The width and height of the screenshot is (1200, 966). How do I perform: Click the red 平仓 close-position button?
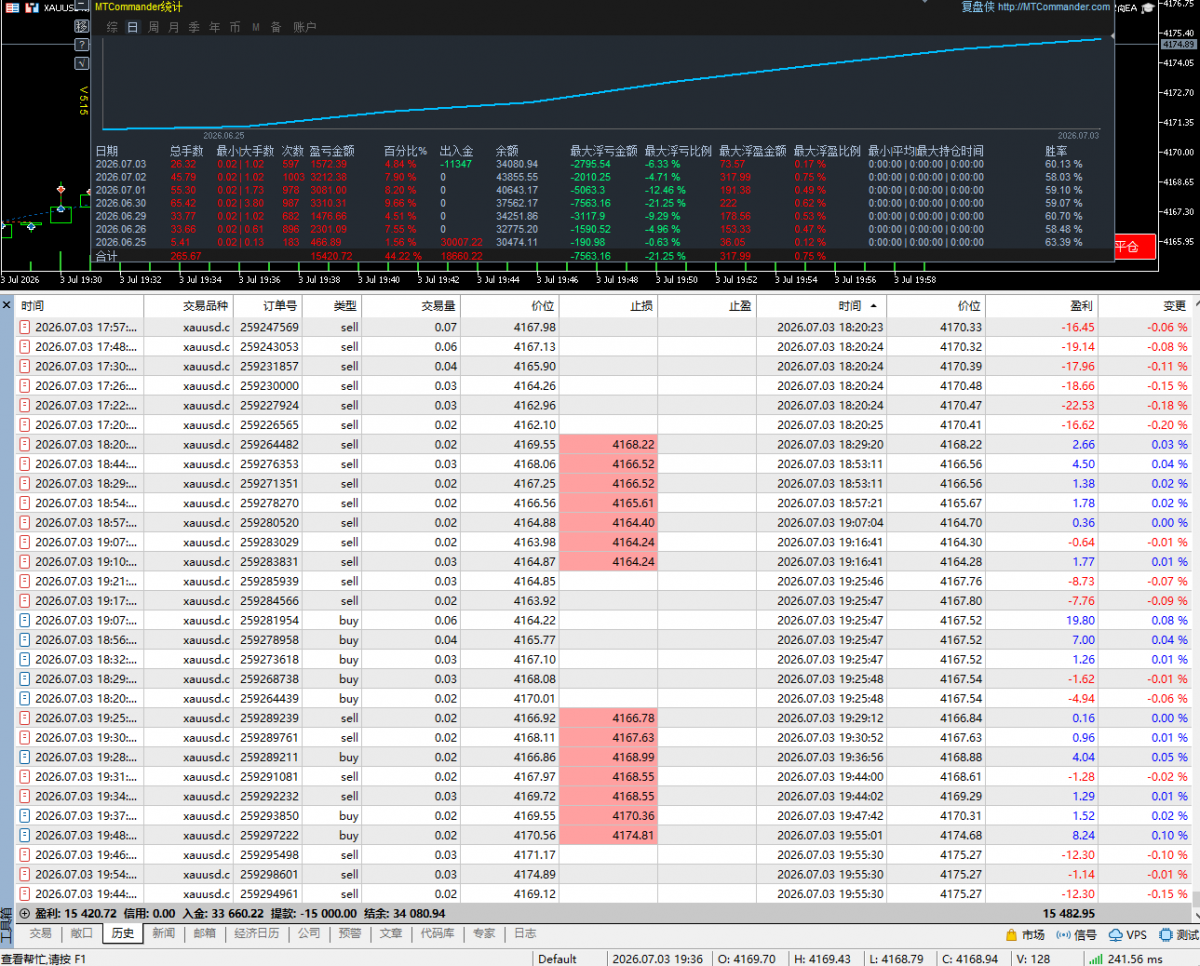tap(1133, 246)
